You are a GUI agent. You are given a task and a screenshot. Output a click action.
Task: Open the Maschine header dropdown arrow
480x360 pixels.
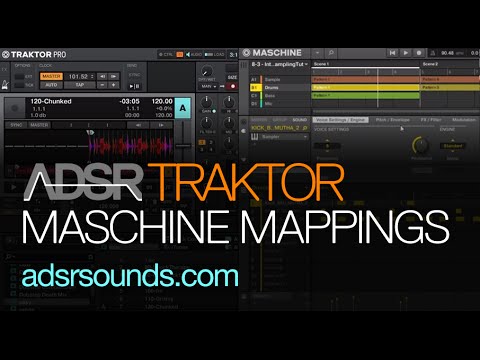click(x=317, y=53)
